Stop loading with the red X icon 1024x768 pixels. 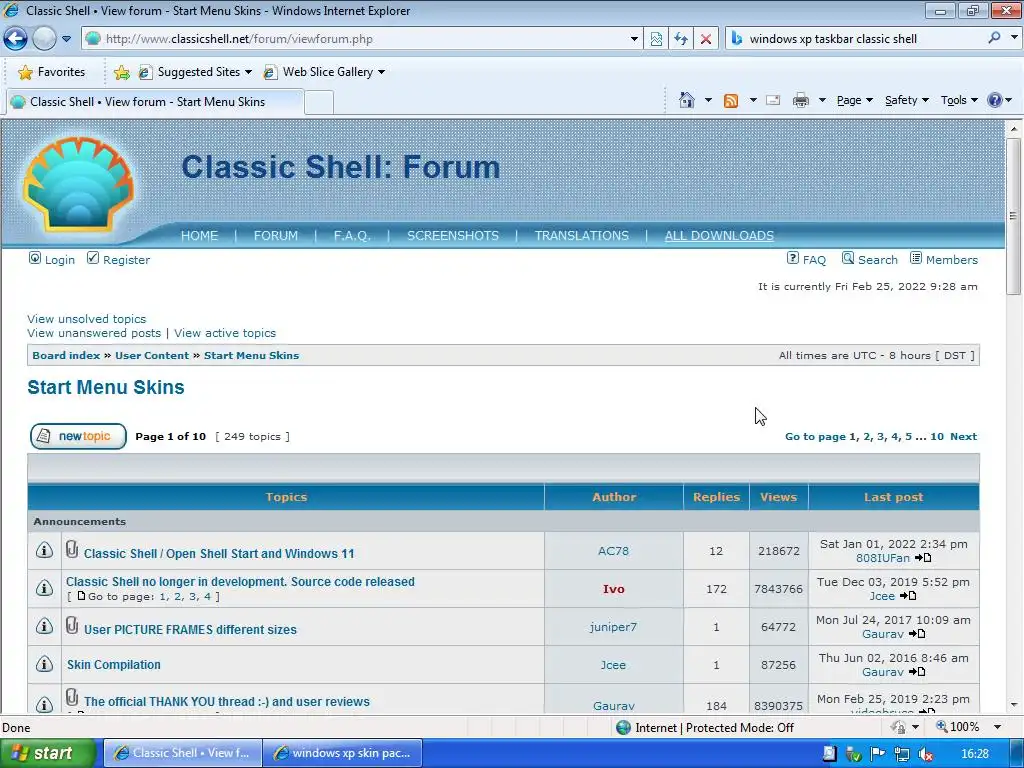pos(706,39)
